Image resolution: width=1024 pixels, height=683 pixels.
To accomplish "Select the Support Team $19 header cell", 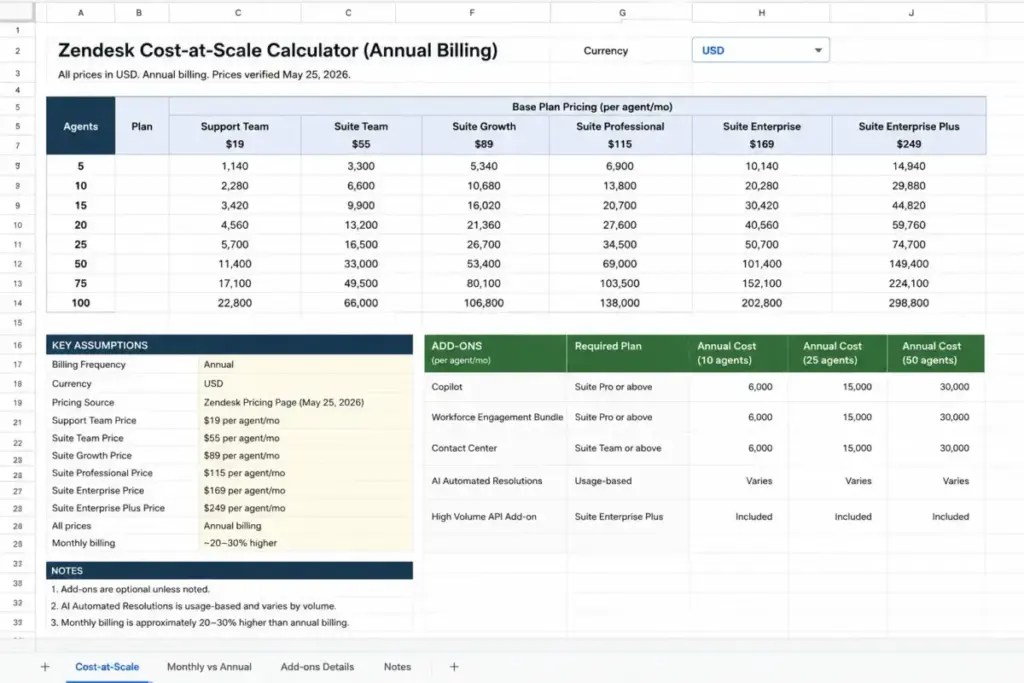I will click(234, 135).
